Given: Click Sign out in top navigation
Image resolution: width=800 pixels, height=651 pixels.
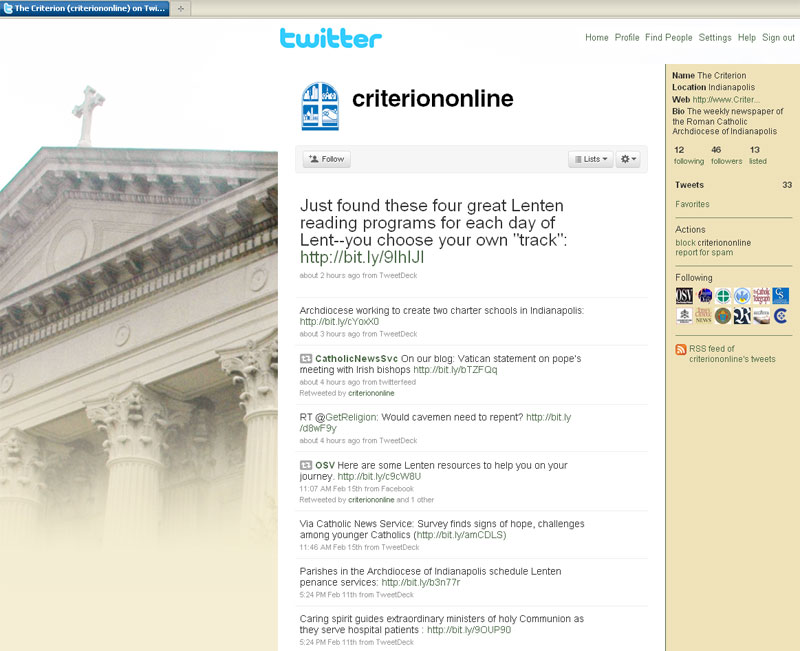Looking at the screenshot, I should (x=778, y=38).
